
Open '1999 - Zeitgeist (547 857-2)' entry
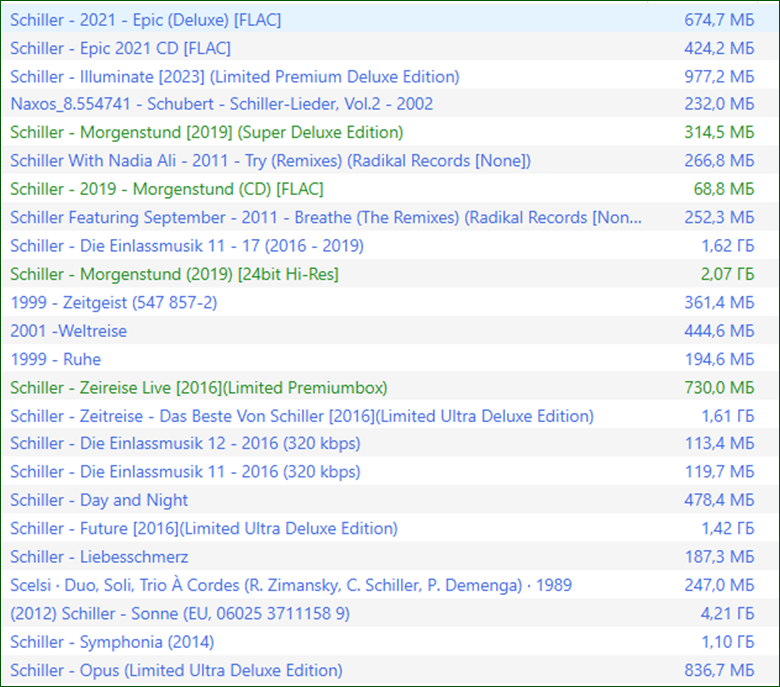point(114,302)
